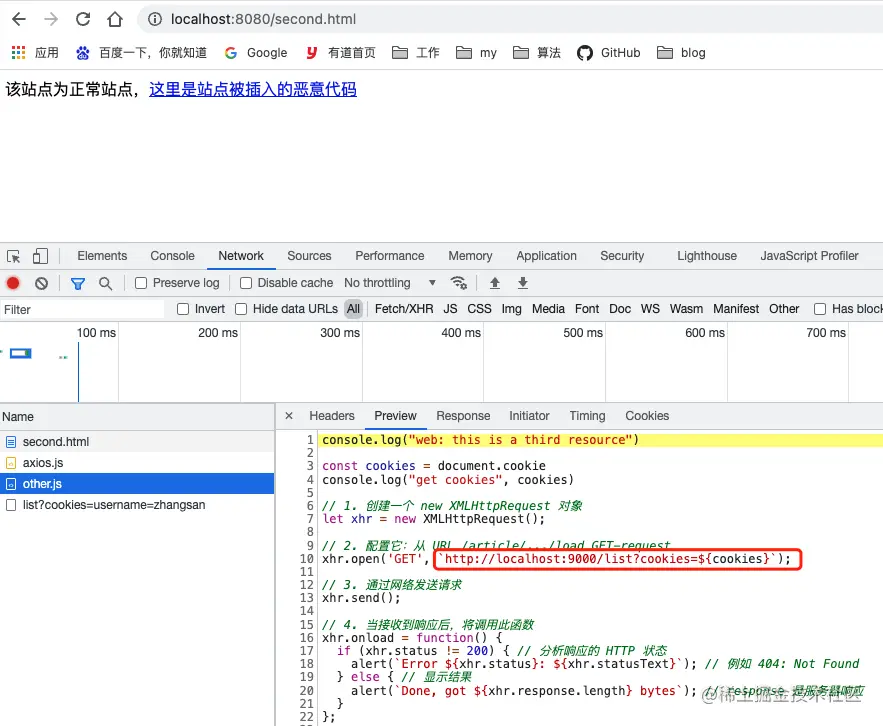Toggle the network filter funnel icon
883x726 pixels.
[x=78, y=283]
